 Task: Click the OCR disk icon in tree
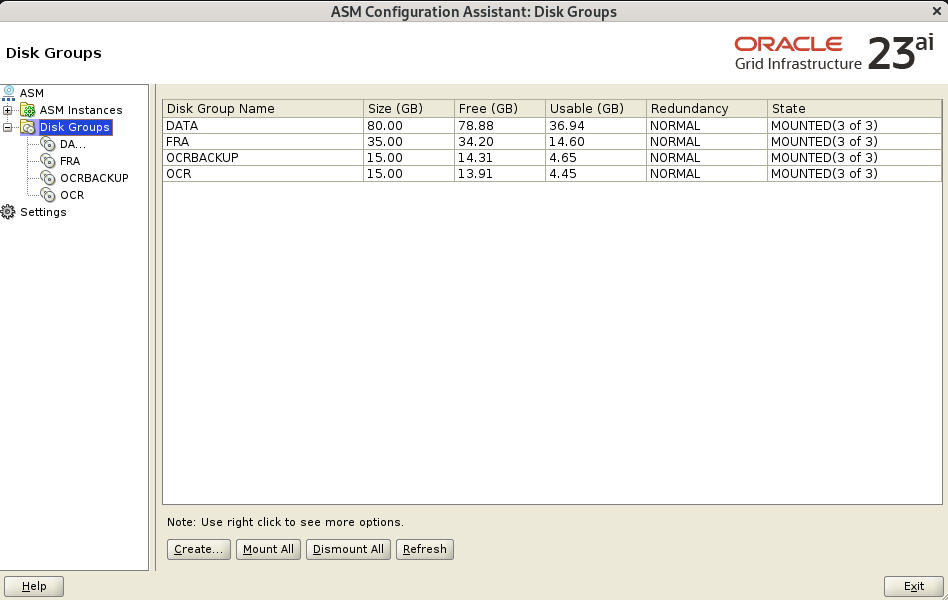pos(48,195)
